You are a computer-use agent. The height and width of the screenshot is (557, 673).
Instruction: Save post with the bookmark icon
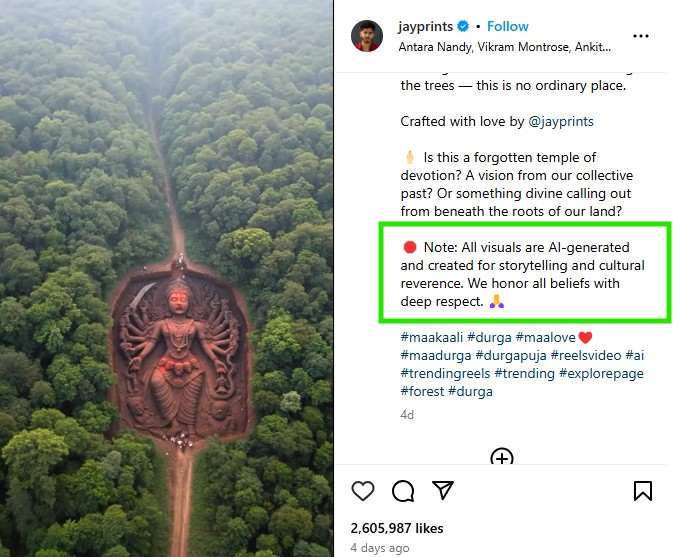643,491
